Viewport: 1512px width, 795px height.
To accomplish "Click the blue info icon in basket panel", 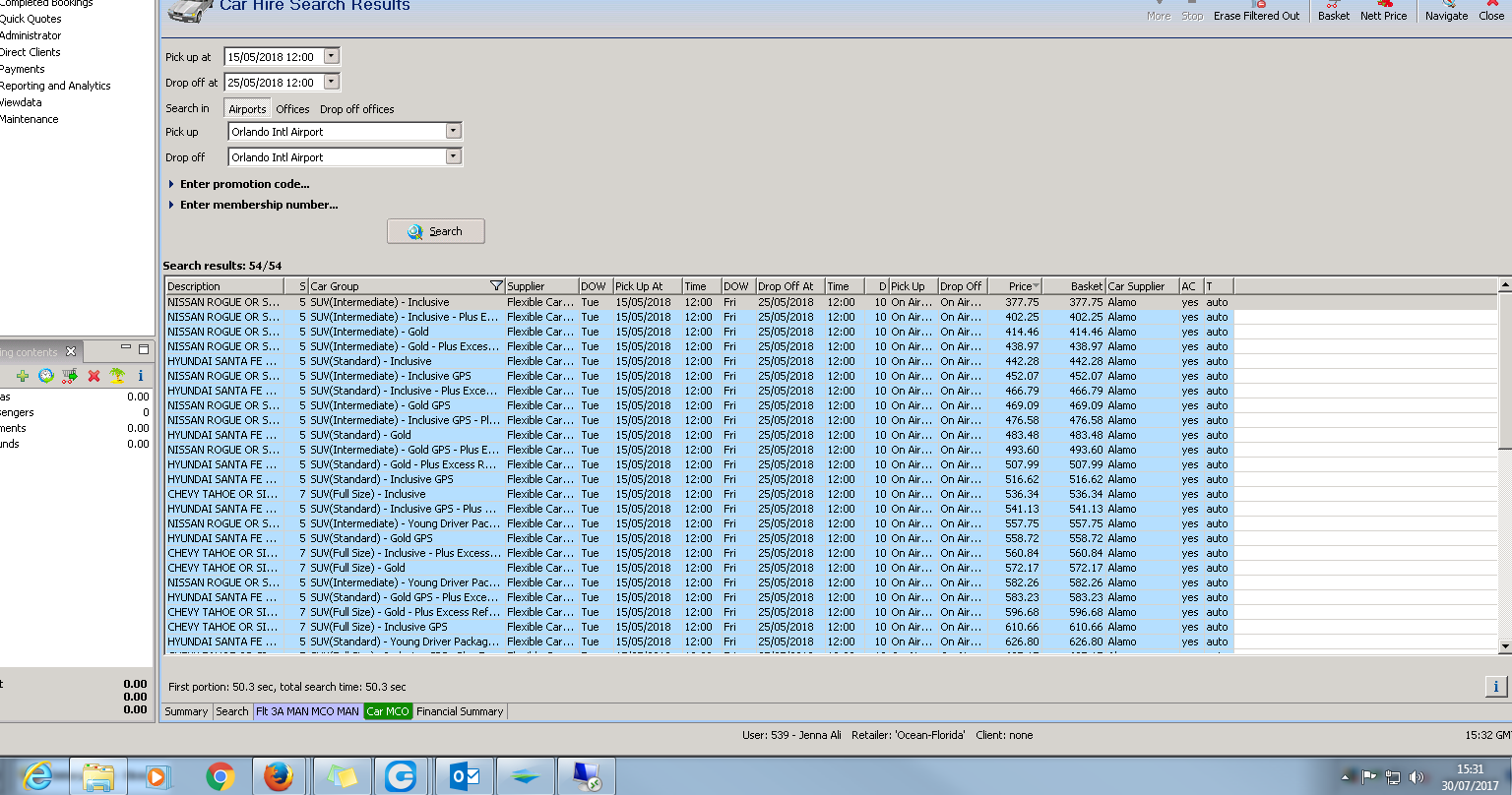I will click(141, 376).
